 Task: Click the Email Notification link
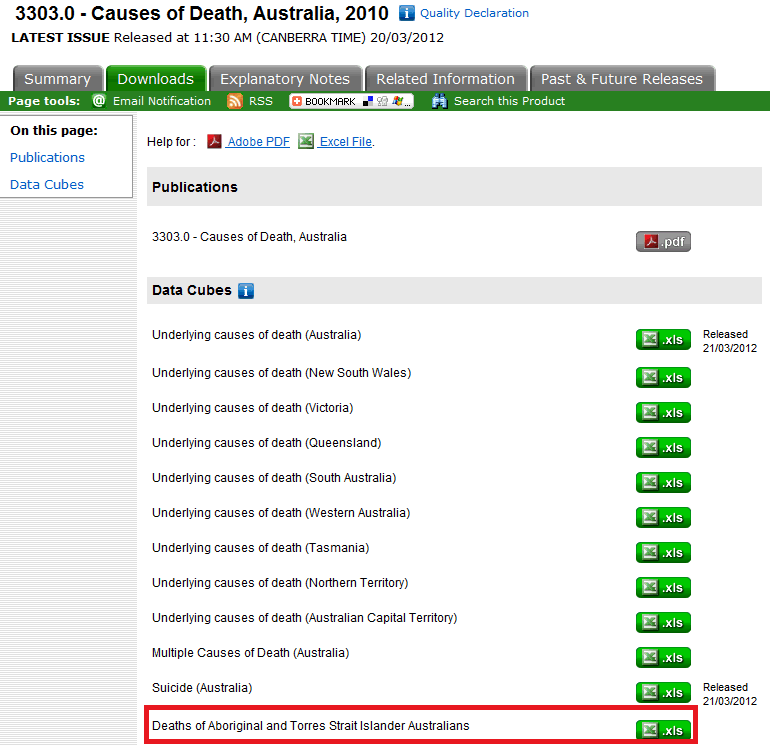161,101
